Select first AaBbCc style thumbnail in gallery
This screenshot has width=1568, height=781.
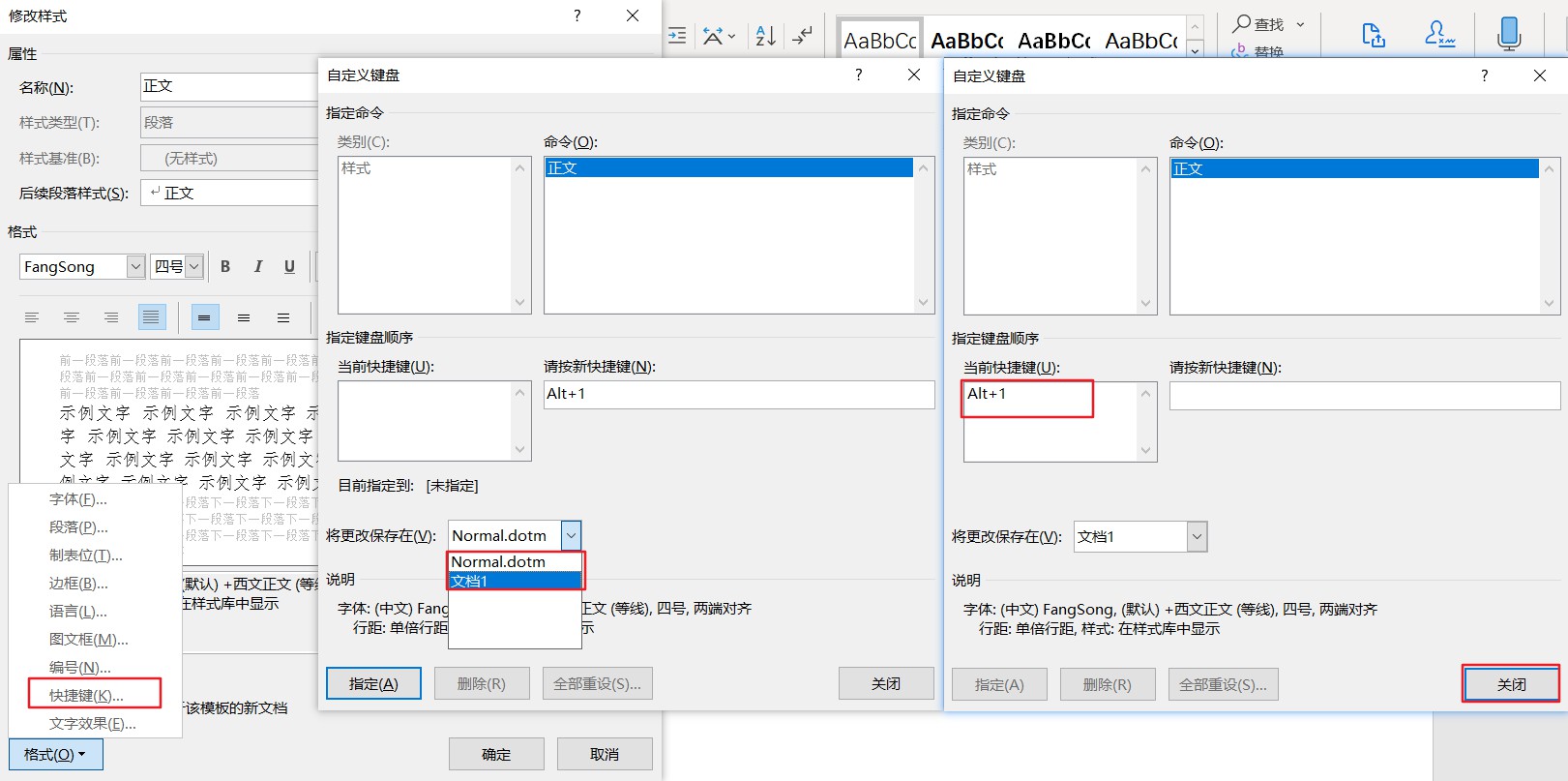coord(879,41)
